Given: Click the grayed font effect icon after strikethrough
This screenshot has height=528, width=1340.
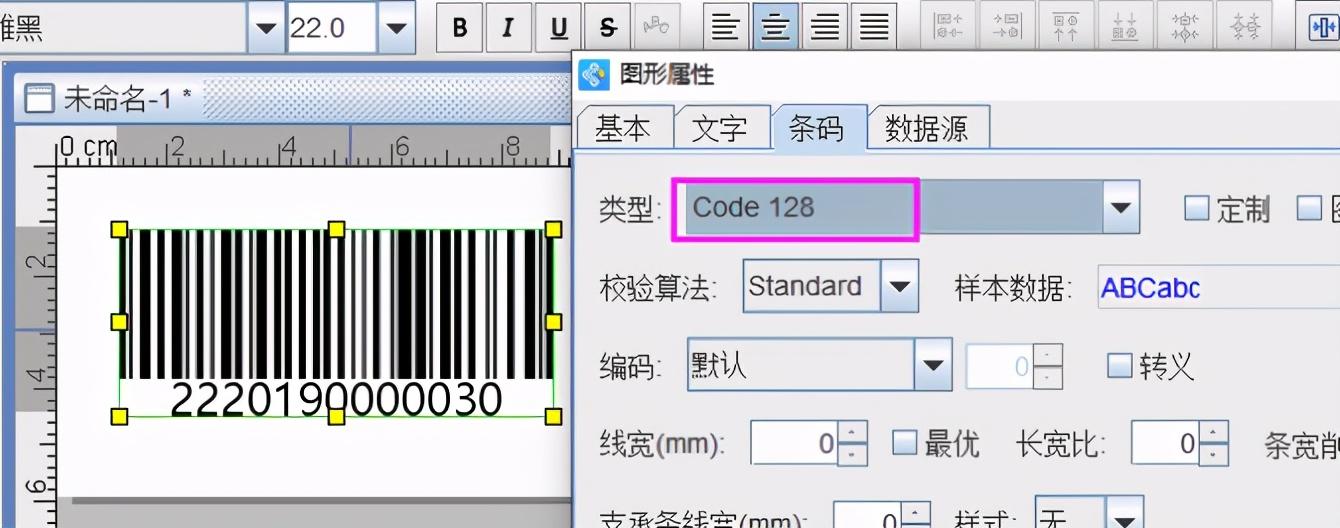Looking at the screenshot, I should coord(656,27).
